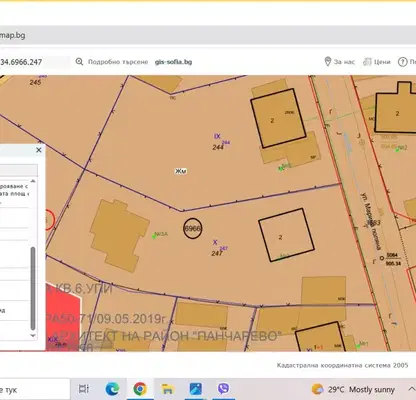Click the parcel search input field
This screenshot has height=400, width=416.
34,62
